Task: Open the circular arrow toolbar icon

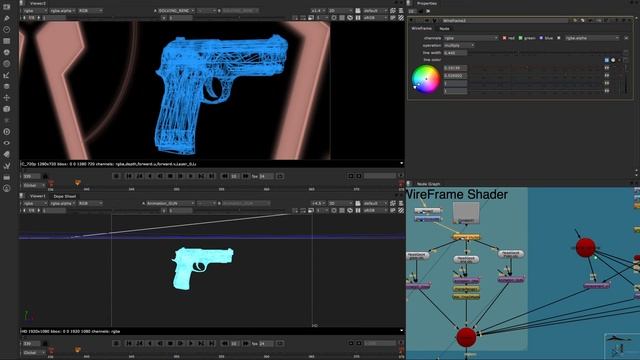Action: click(x=7, y=132)
